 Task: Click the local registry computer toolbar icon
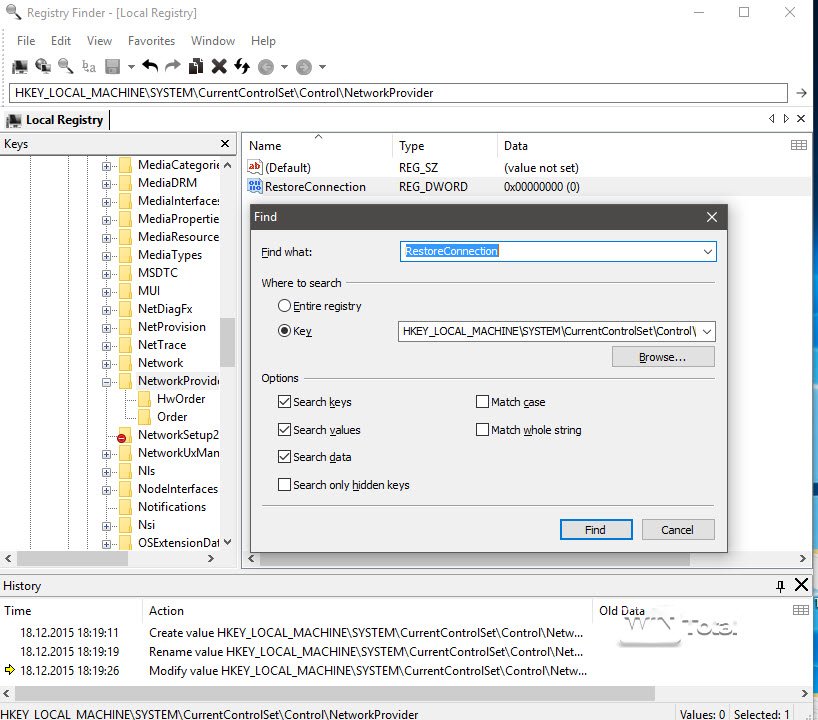(19, 66)
